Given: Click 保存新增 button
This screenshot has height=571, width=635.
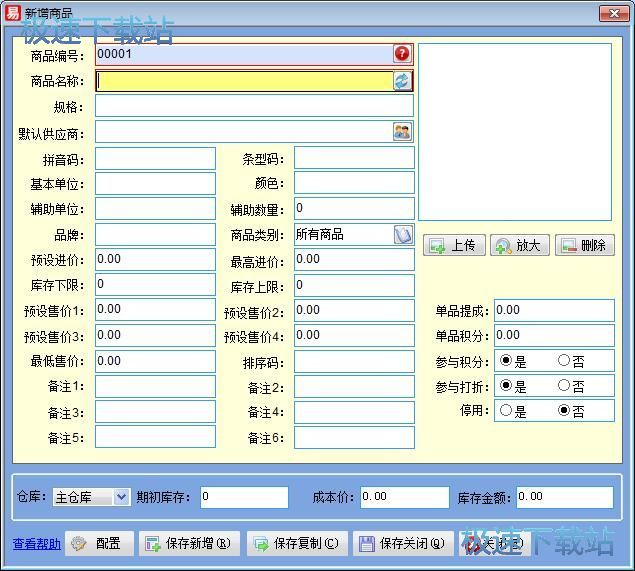Looking at the screenshot, I should (x=189, y=543).
